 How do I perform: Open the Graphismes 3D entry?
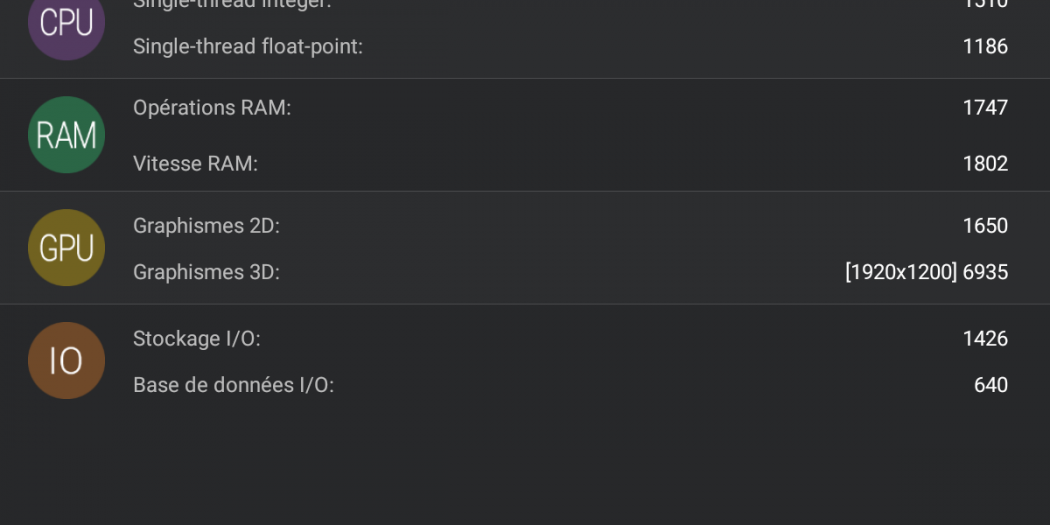click(206, 272)
